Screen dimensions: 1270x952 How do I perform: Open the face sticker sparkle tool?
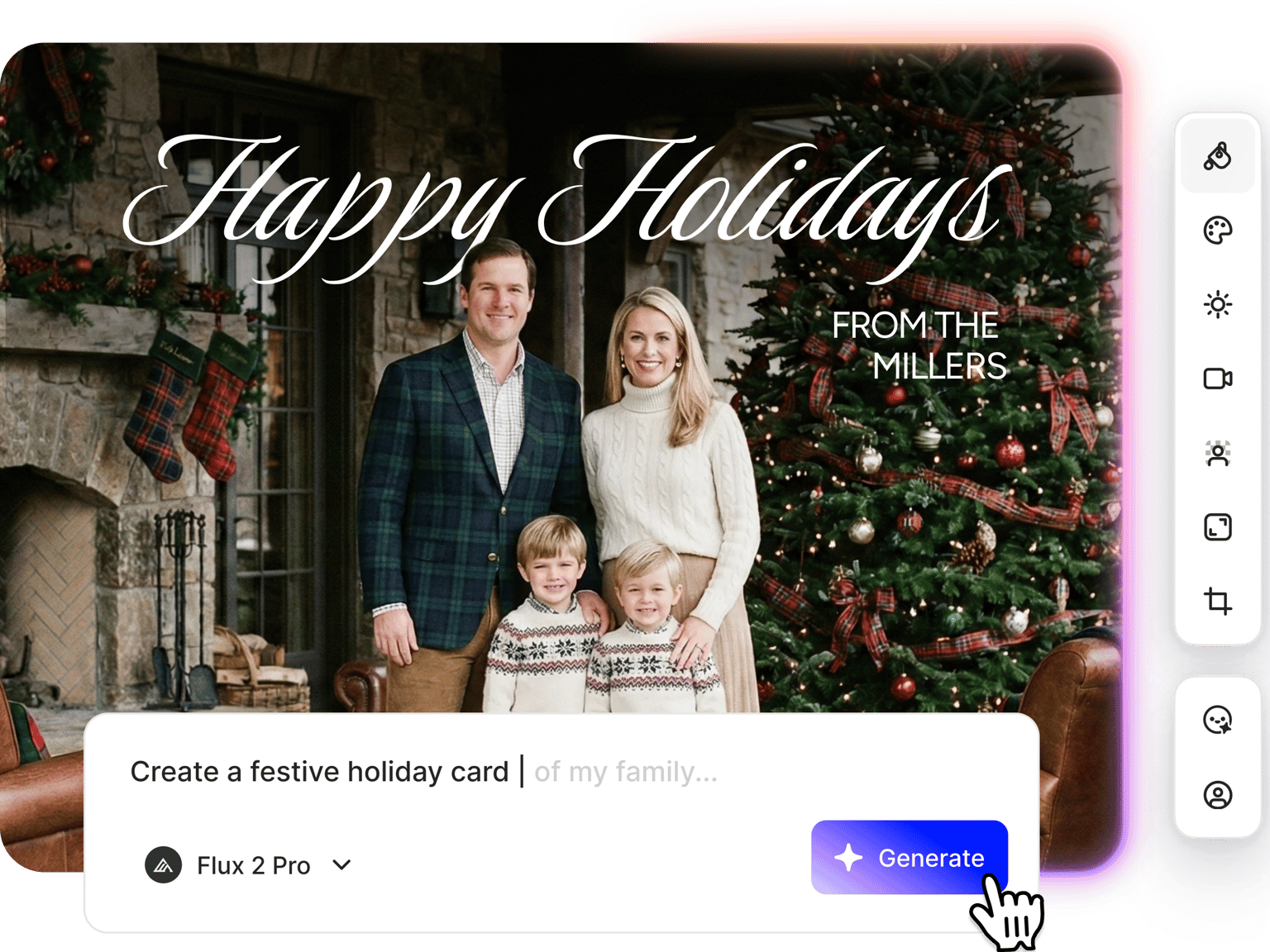click(1218, 720)
